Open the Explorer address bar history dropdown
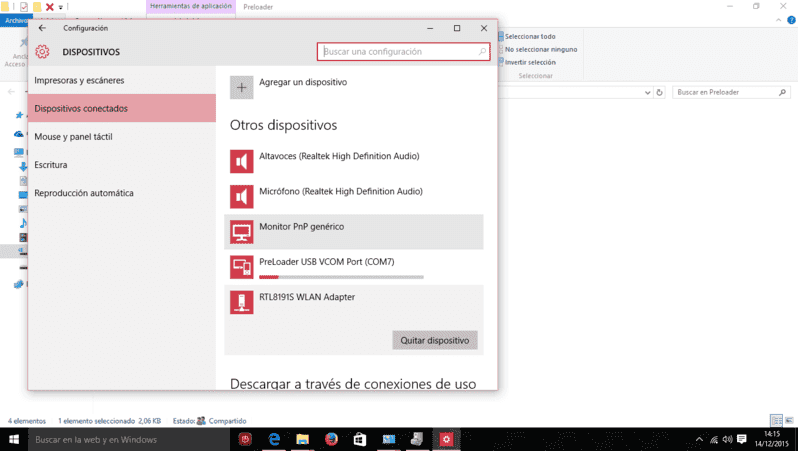This screenshot has height=451, width=798. coord(647,92)
